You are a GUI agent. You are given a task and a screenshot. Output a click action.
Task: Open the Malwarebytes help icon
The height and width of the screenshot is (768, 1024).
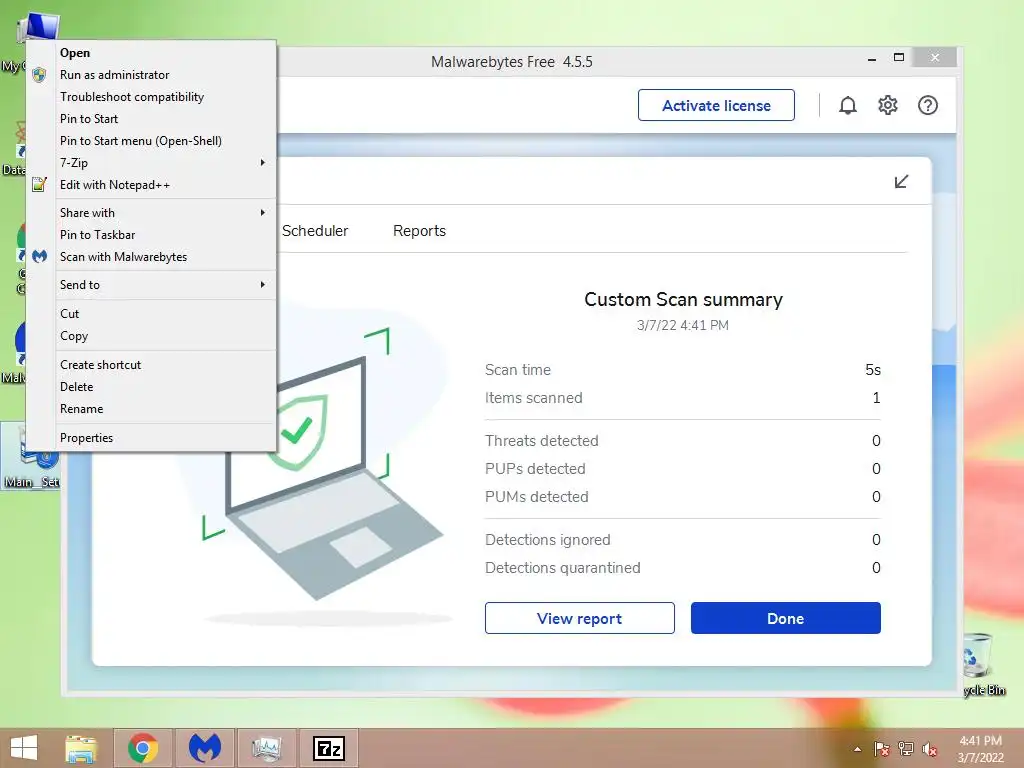(927, 105)
